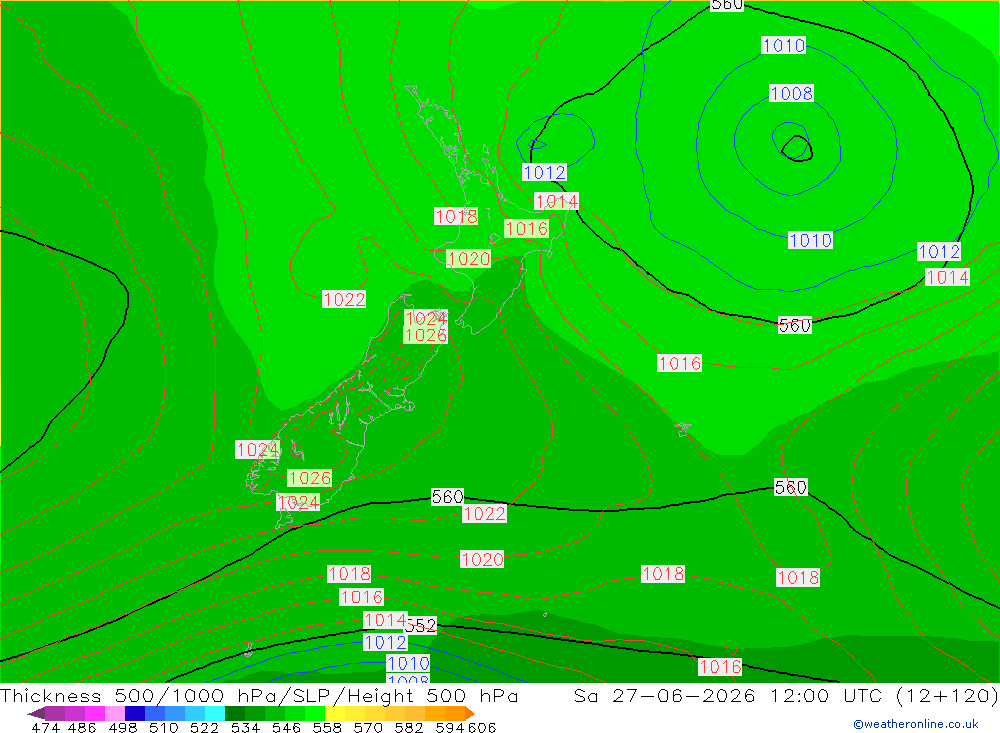
Task: Click the 1026 label over southern South Island
Action: tap(309, 478)
